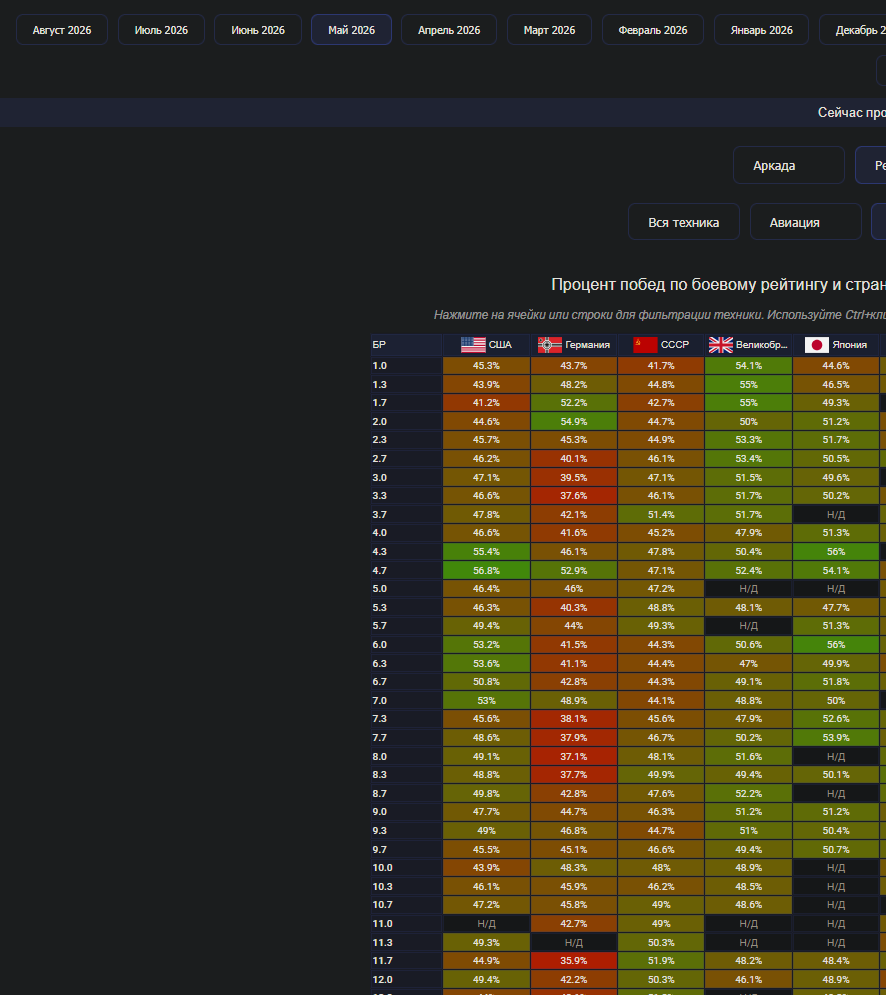Click Germany 35.9% cell at BR 11.7
Viewport: 886px width, 995px height.
(574, 961)
